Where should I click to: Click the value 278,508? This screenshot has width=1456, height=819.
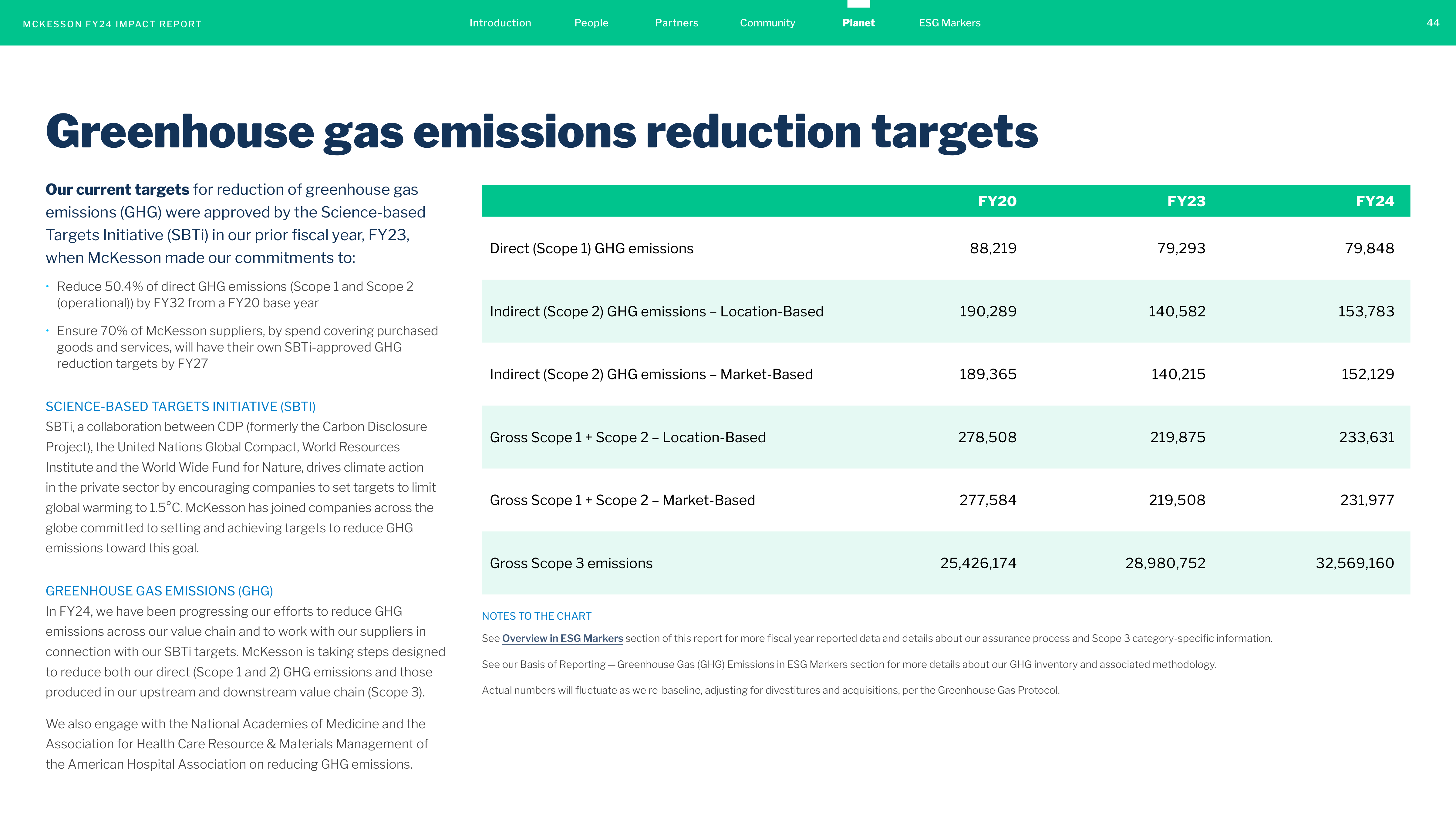pyautogui.click(x=987, y=437)
